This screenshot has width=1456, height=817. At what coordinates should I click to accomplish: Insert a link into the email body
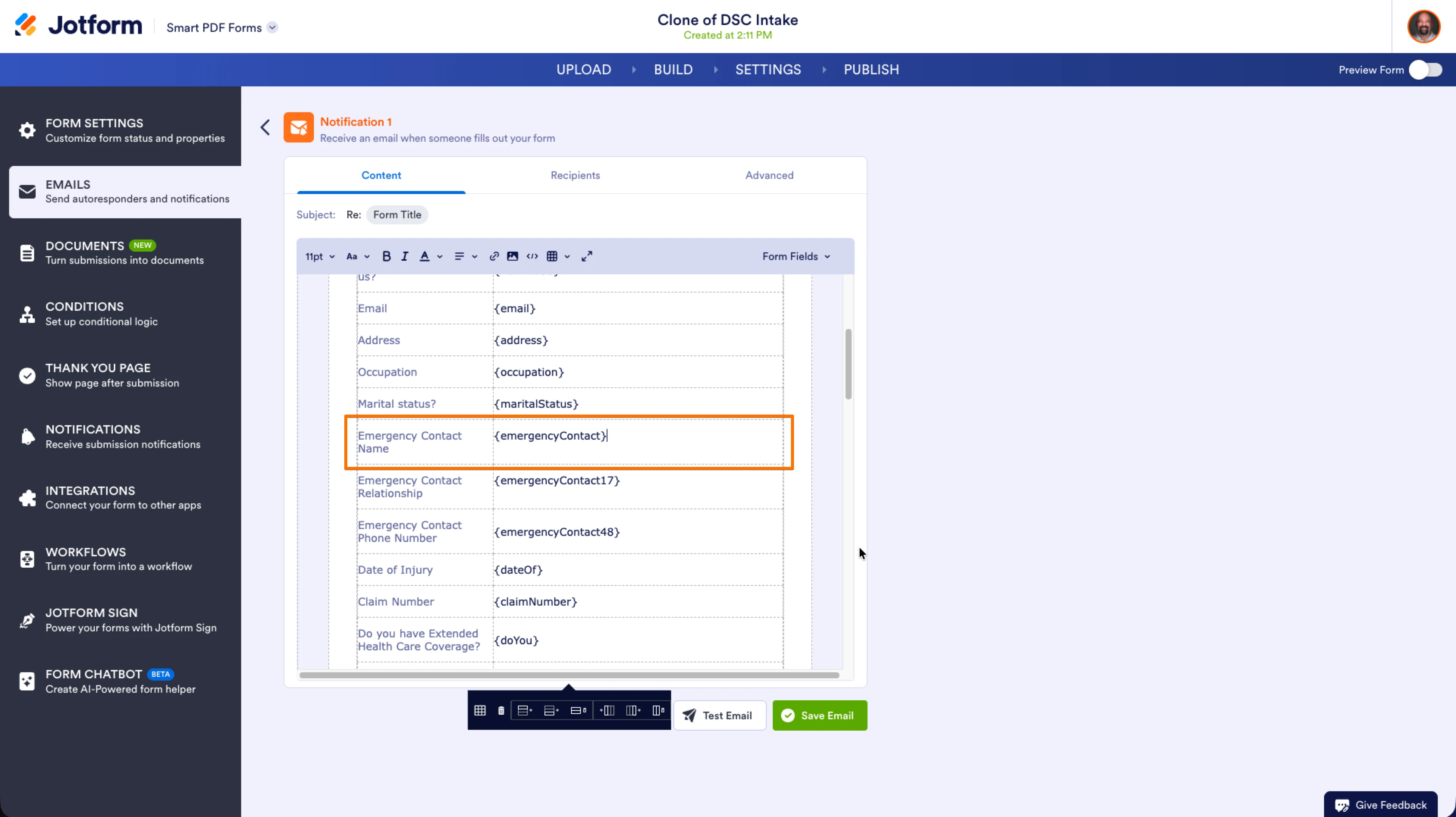(493, 256)
